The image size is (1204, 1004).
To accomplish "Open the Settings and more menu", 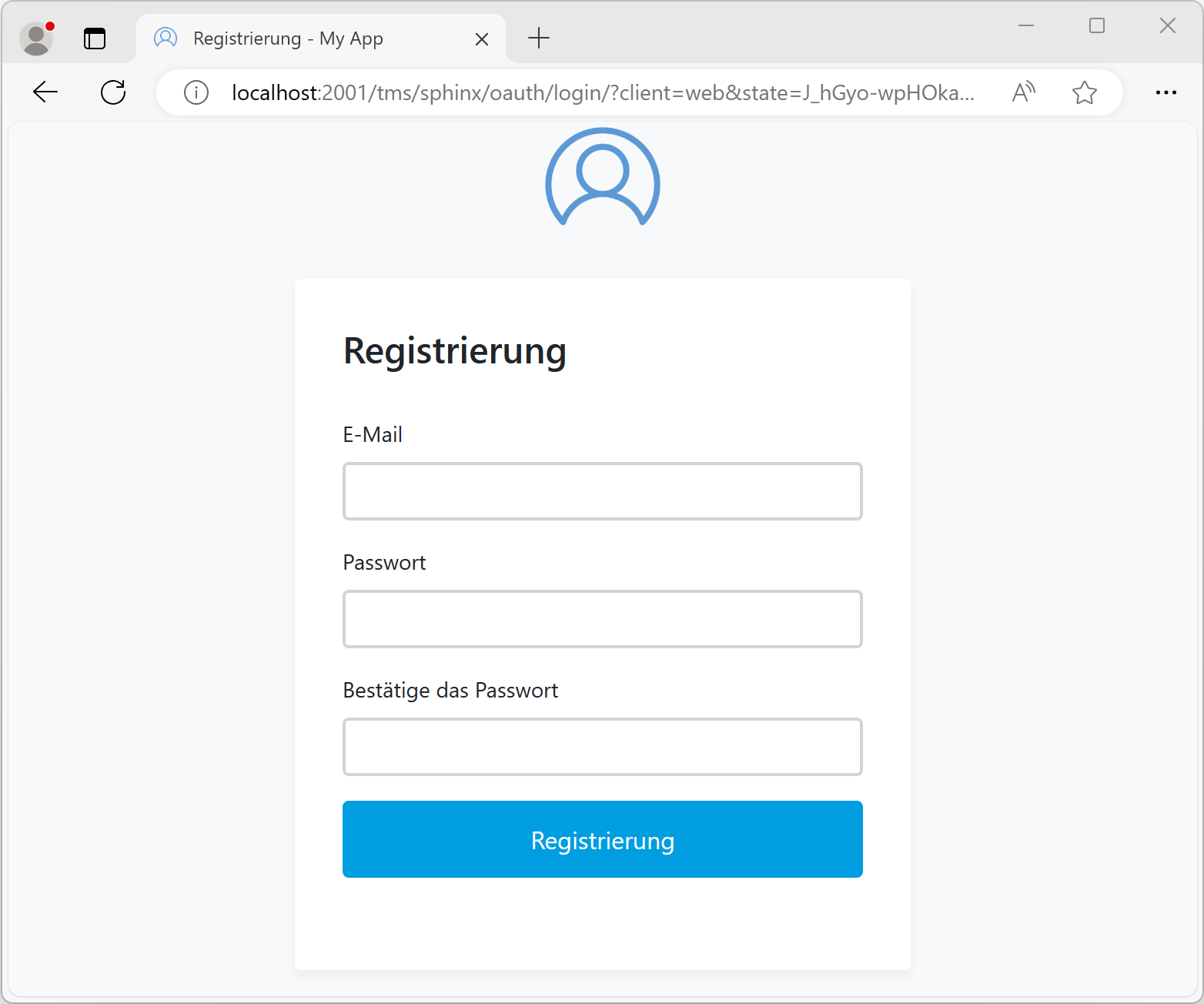I will (x=1166, y=92).
